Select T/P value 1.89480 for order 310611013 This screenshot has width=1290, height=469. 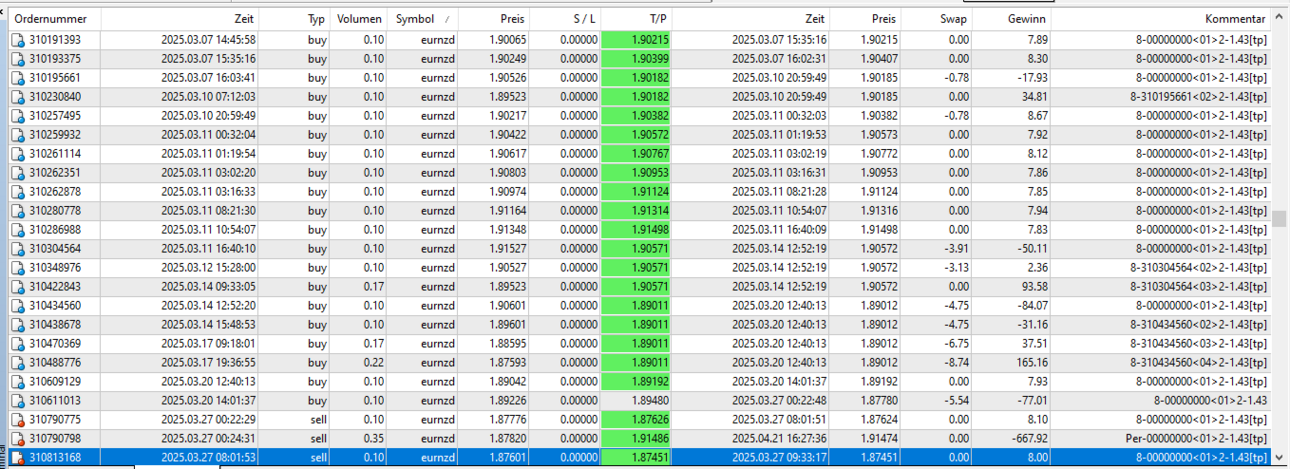(651, 401)
